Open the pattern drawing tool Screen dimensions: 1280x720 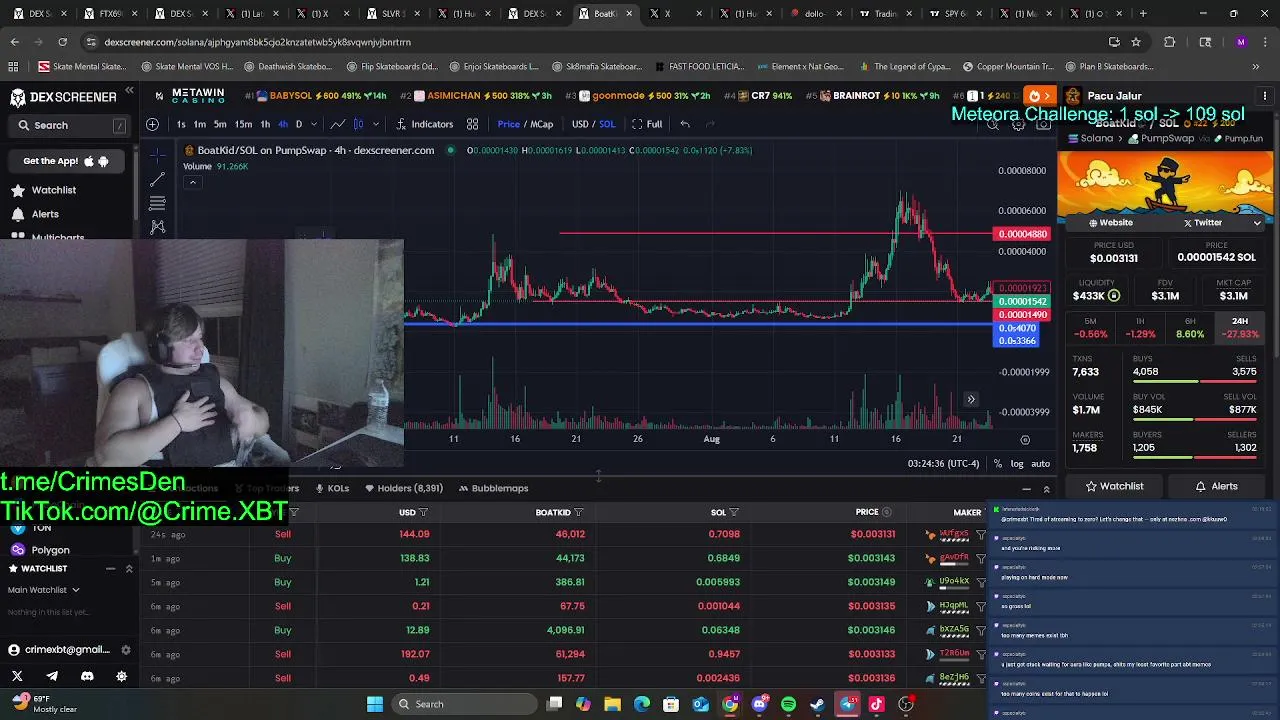coord(157,227)
